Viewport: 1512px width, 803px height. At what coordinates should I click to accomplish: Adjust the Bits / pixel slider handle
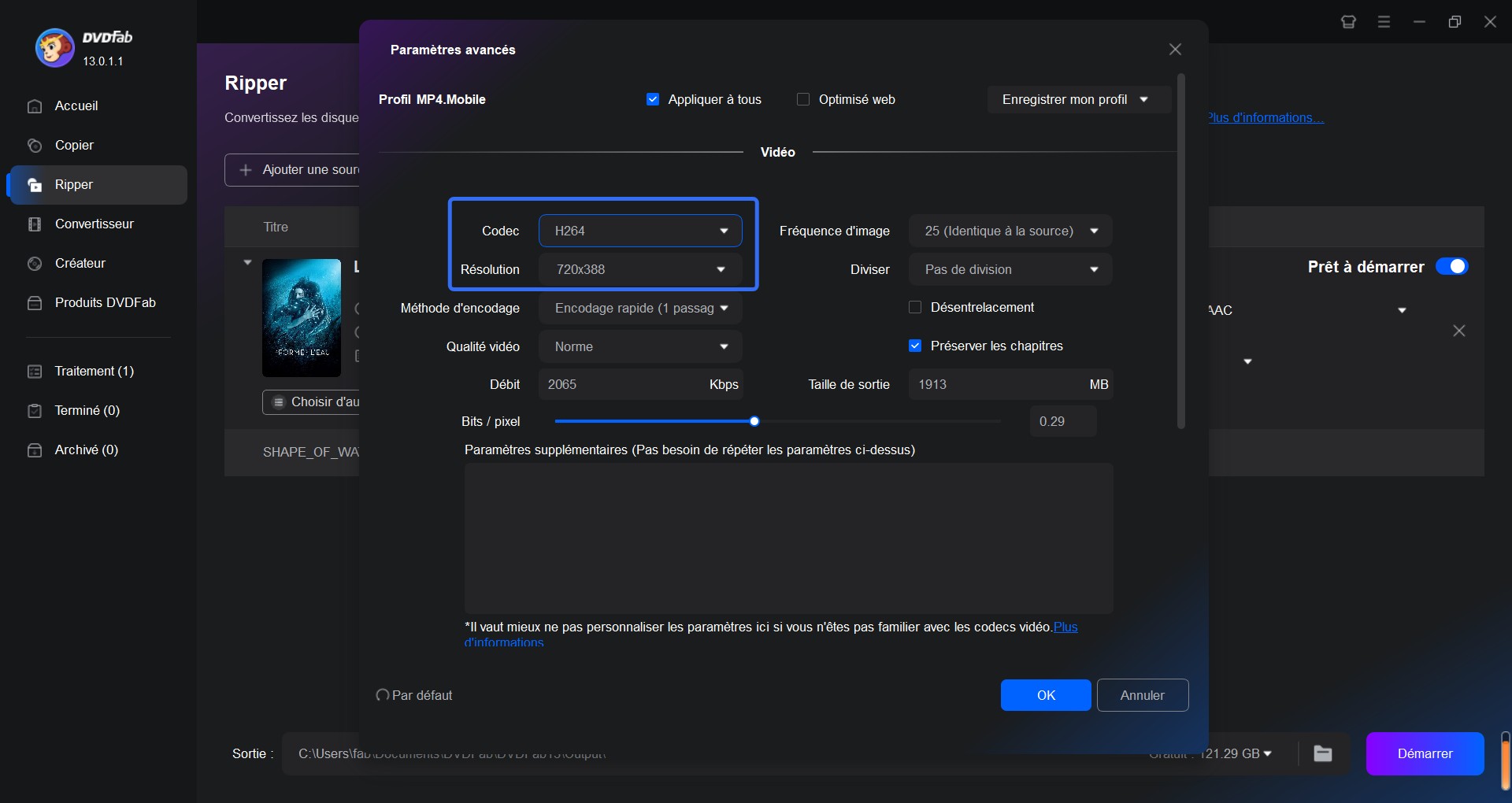tap(754, 422)
